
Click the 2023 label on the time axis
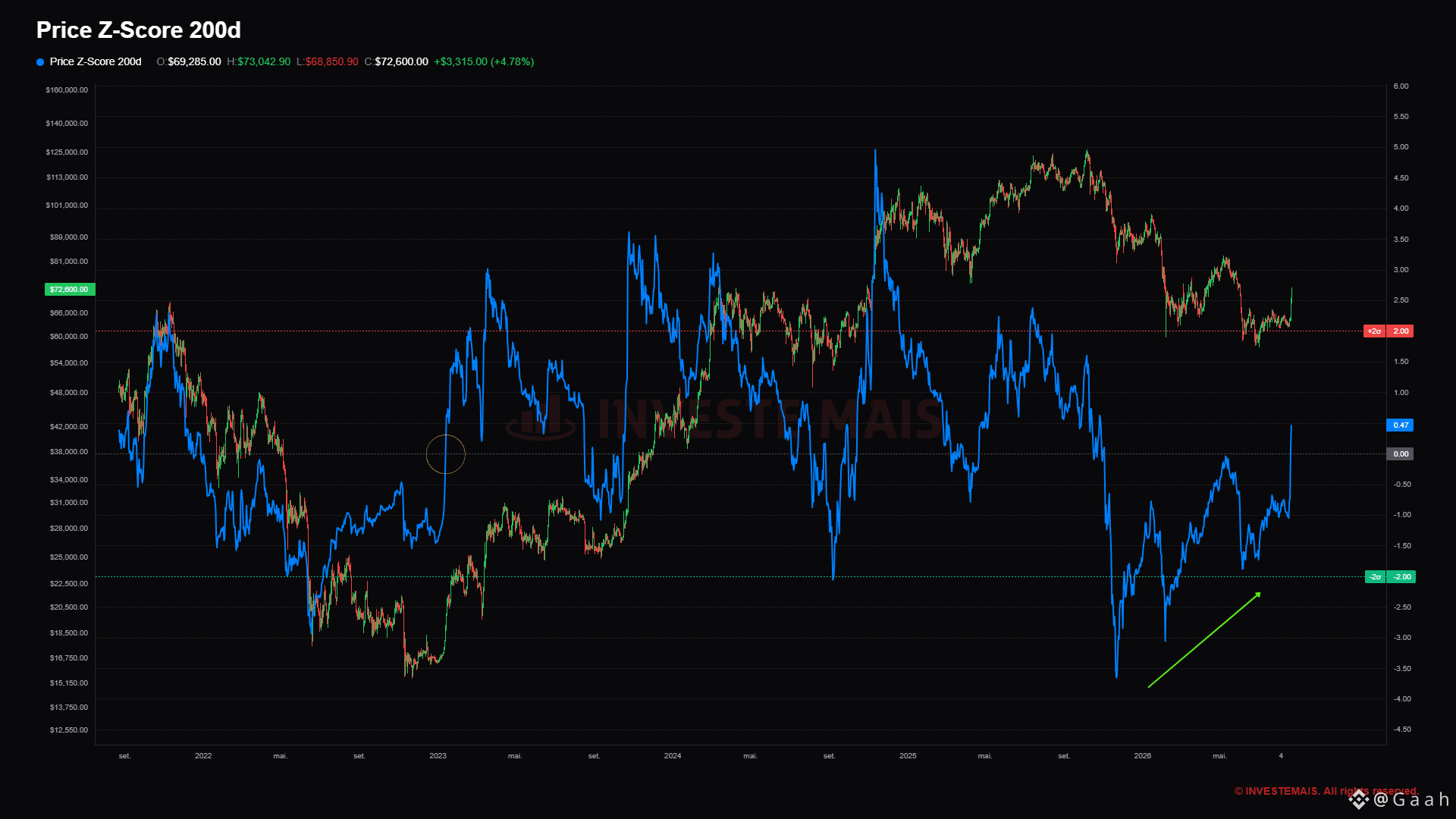point(438,755)
